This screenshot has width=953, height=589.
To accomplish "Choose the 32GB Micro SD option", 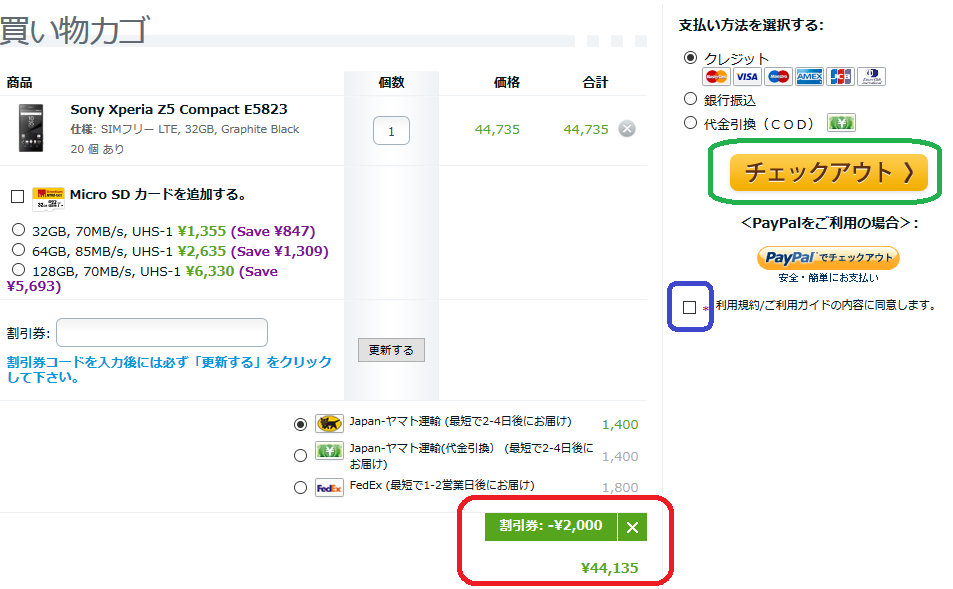I will pyautogui.click(x=19, y=230).
